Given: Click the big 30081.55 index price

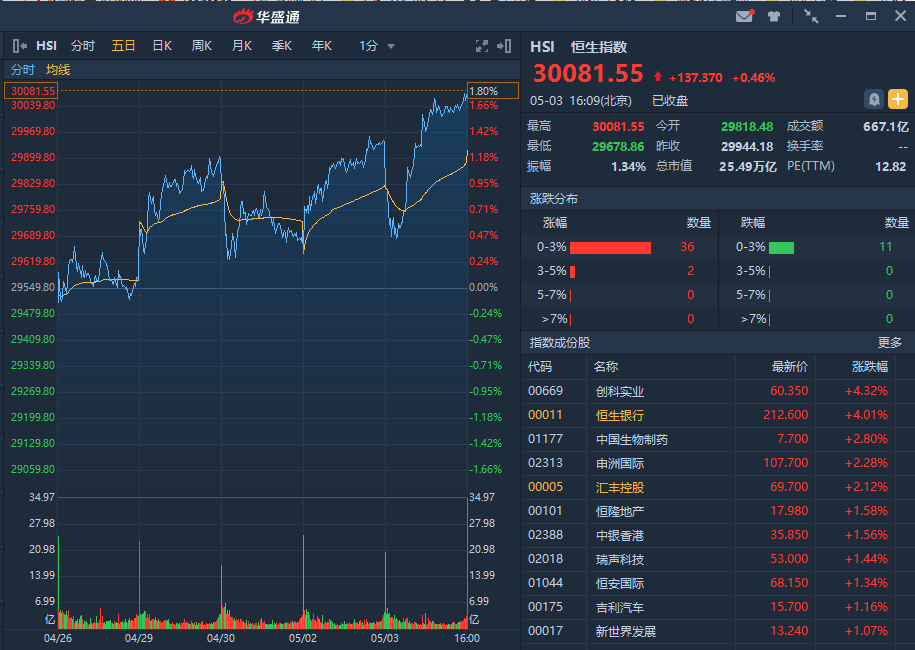Looking at the screenshot, I should coord(588,74).
